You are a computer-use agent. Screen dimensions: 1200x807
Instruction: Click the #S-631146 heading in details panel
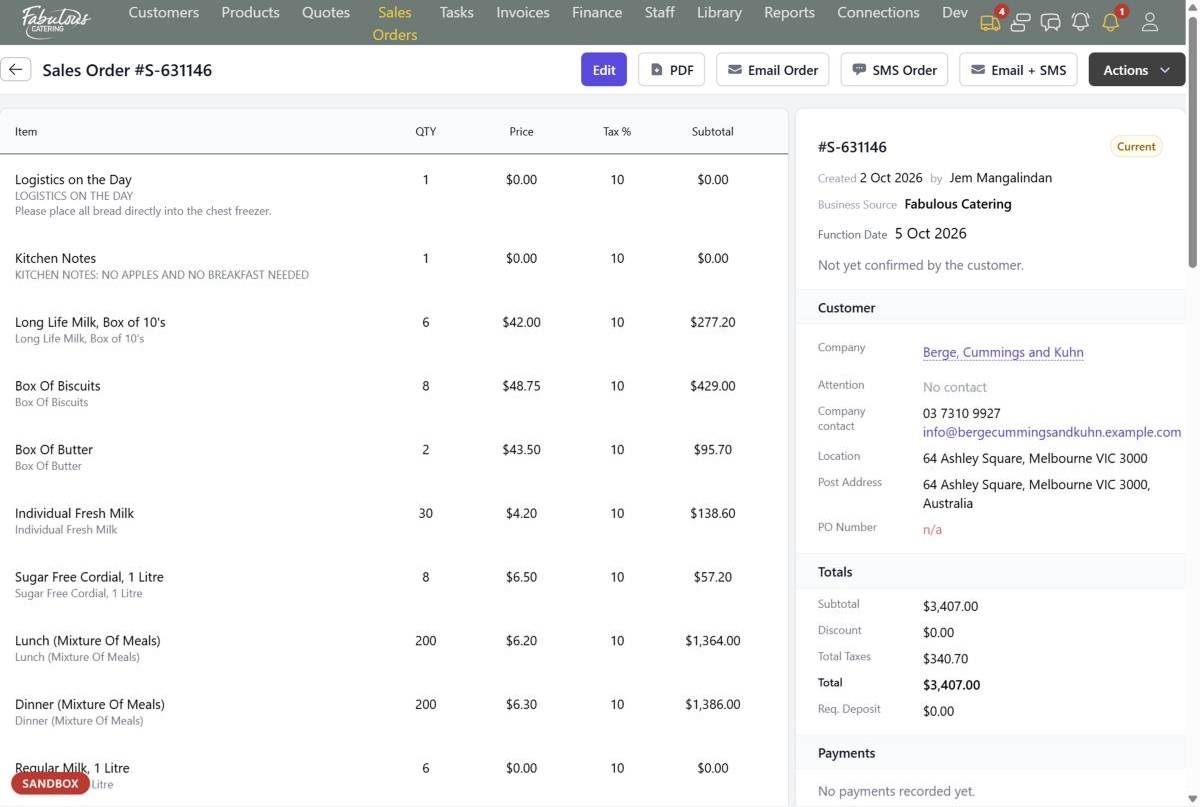click(x=852, y=147)
